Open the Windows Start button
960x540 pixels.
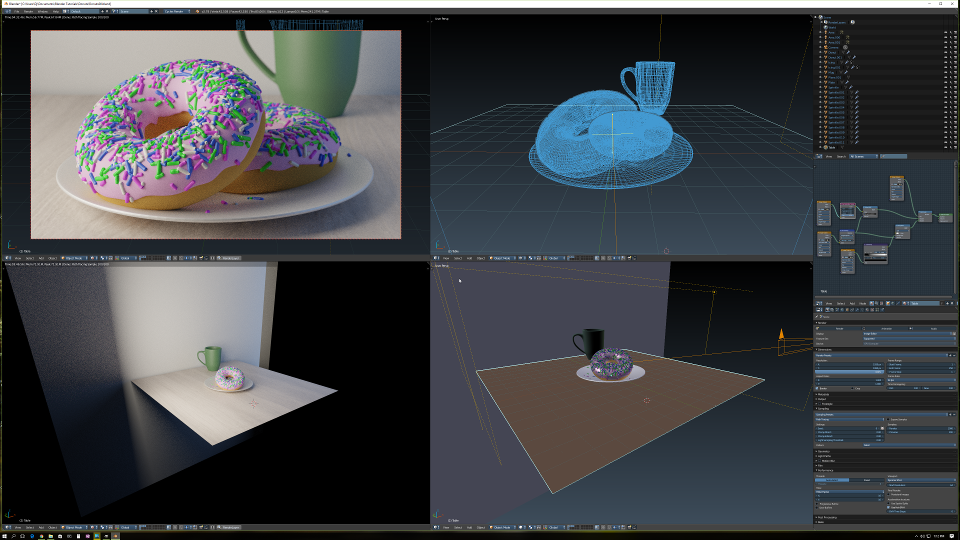4,536
